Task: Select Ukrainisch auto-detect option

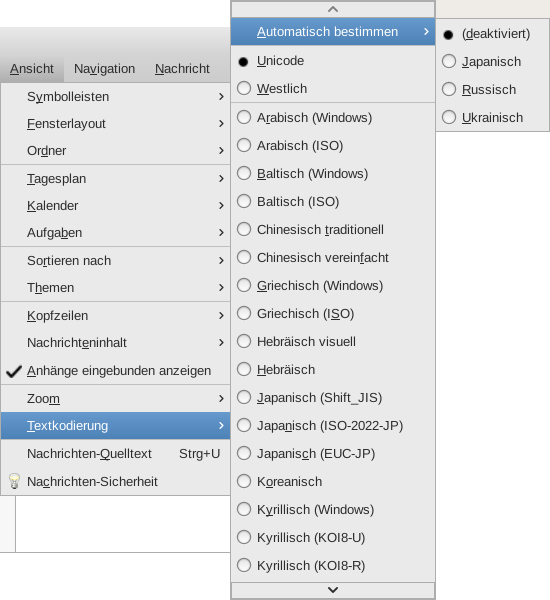Action: [493, 117]
